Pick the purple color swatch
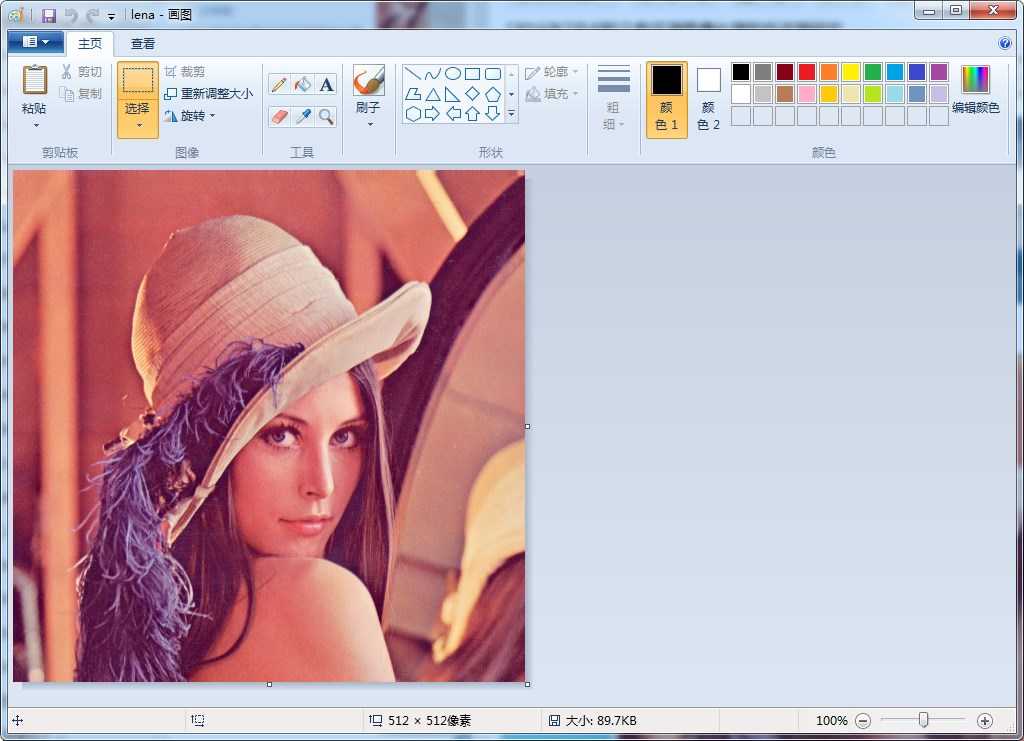Screen dimensions: 1024x741 [x=939, y=72]
